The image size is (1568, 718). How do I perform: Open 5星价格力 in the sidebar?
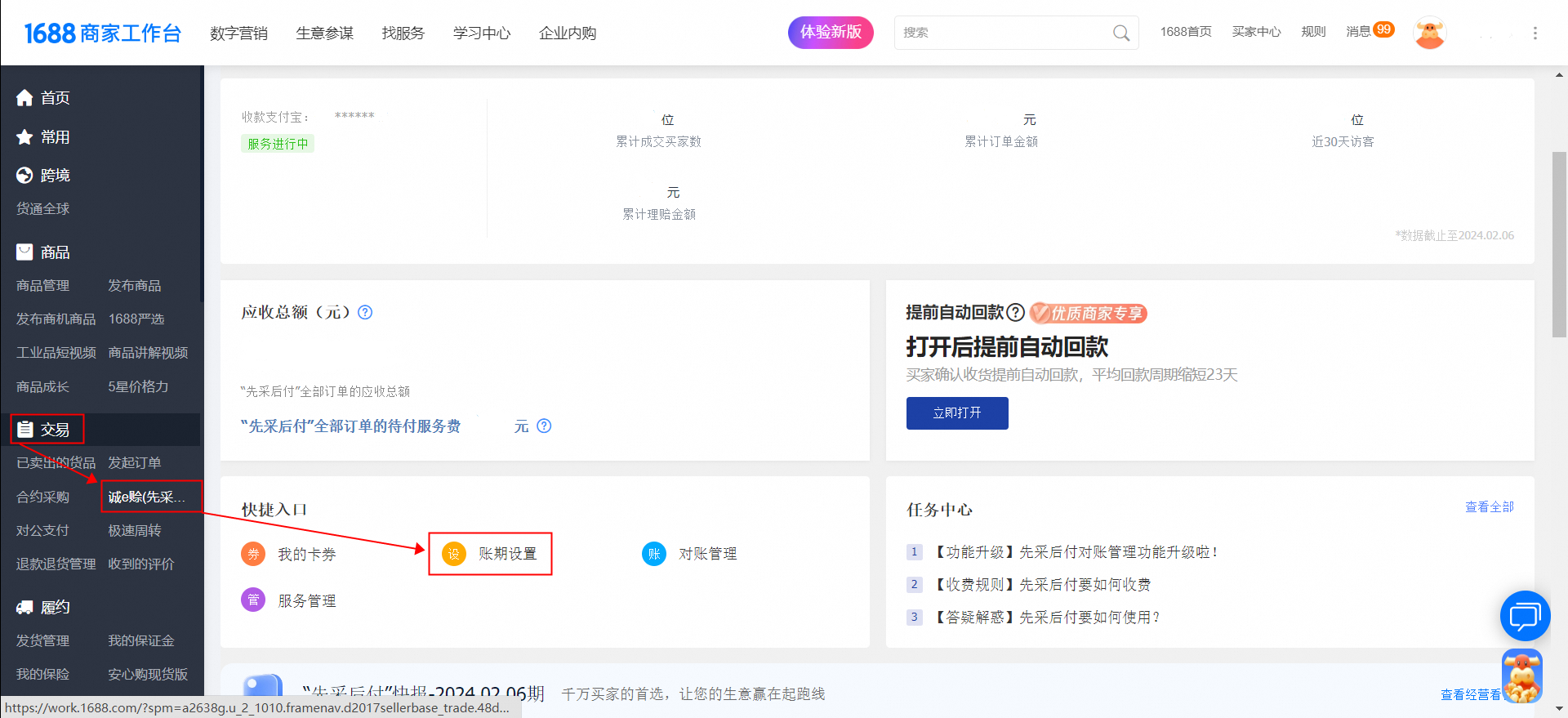coord(138,387)
